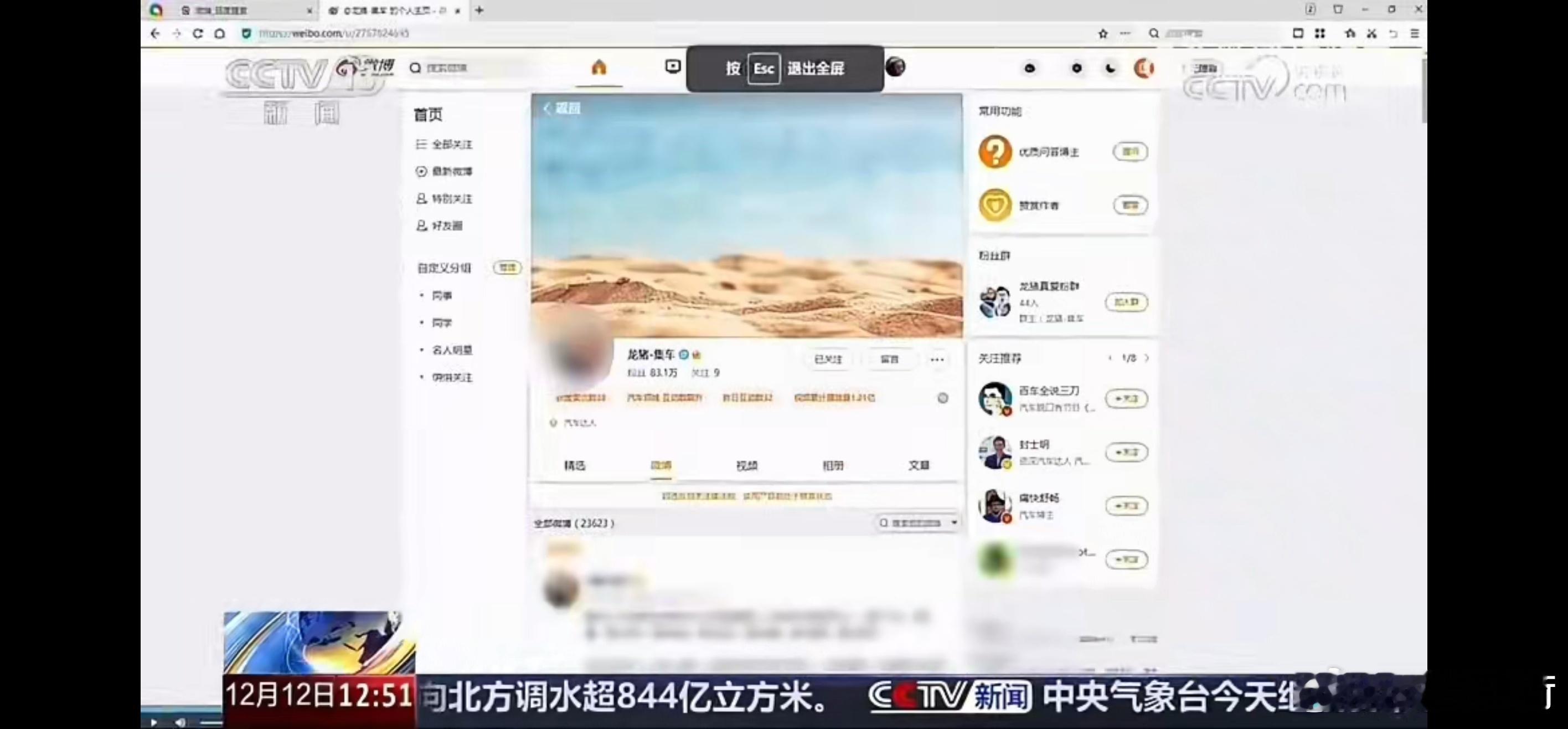1568x729 pixels.
Task: Switch to the 视频 tab on the profile
Action: 747,465
